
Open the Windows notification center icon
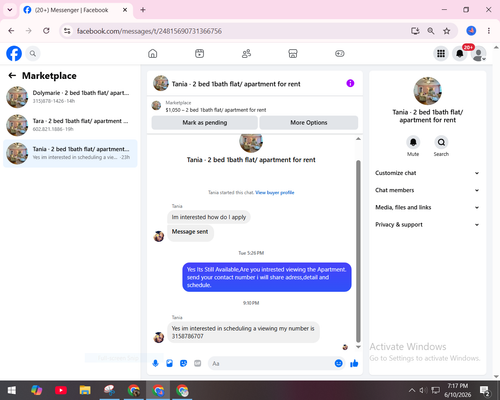tap(485, 390)
